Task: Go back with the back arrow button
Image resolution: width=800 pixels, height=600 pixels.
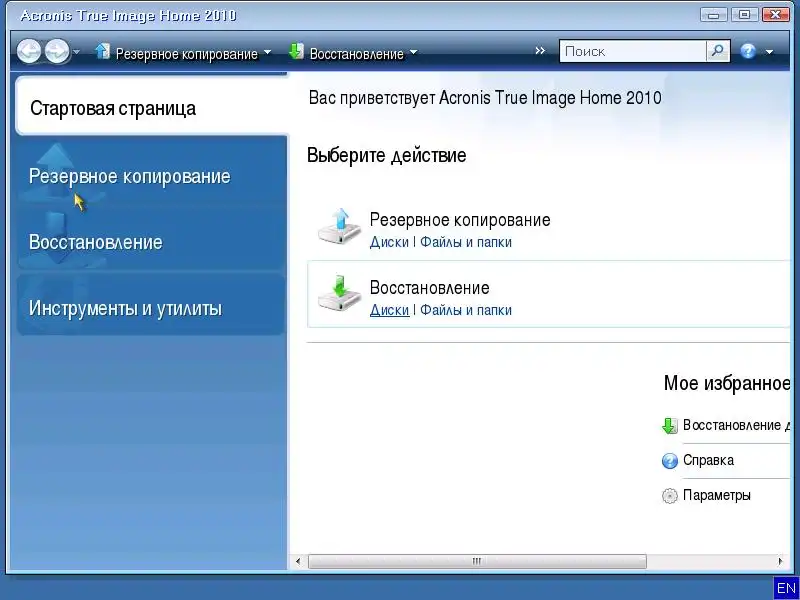Action: tap(29, 51)
